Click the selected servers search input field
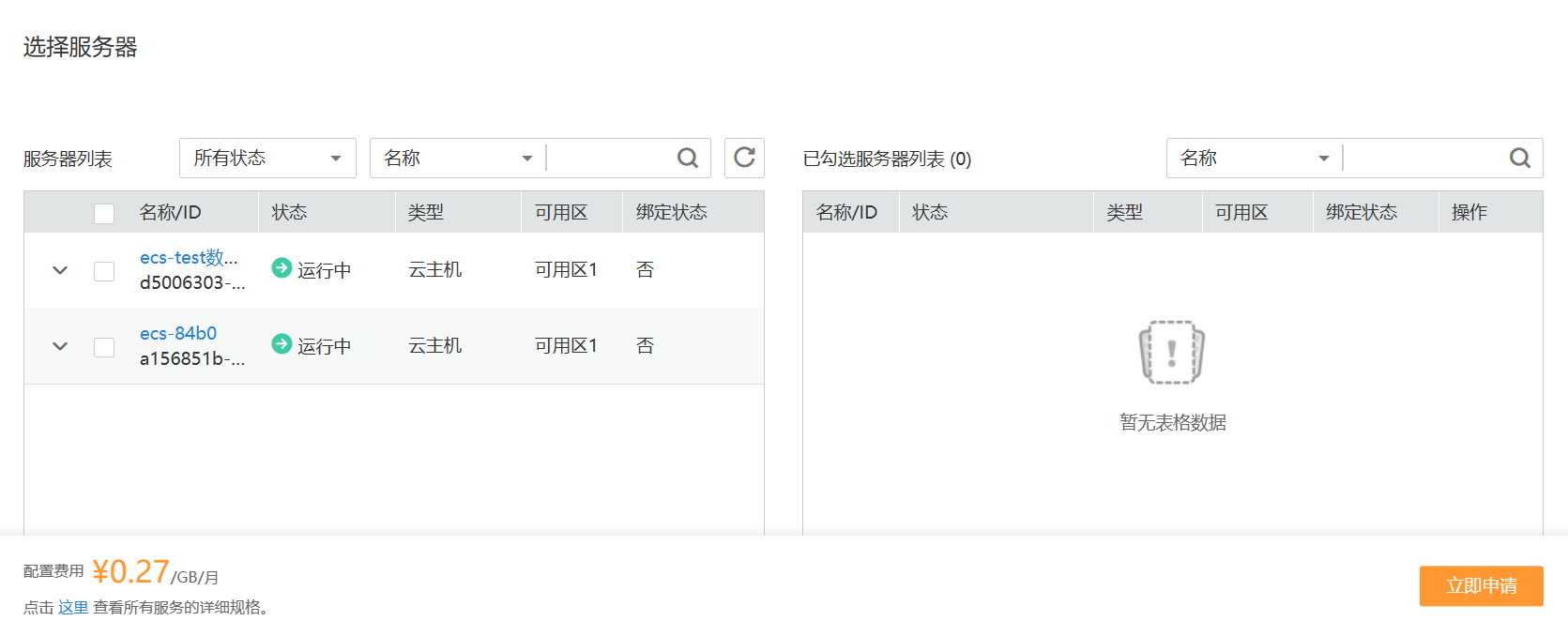This screenshot has height=621, width=1568. [1424, 158]
